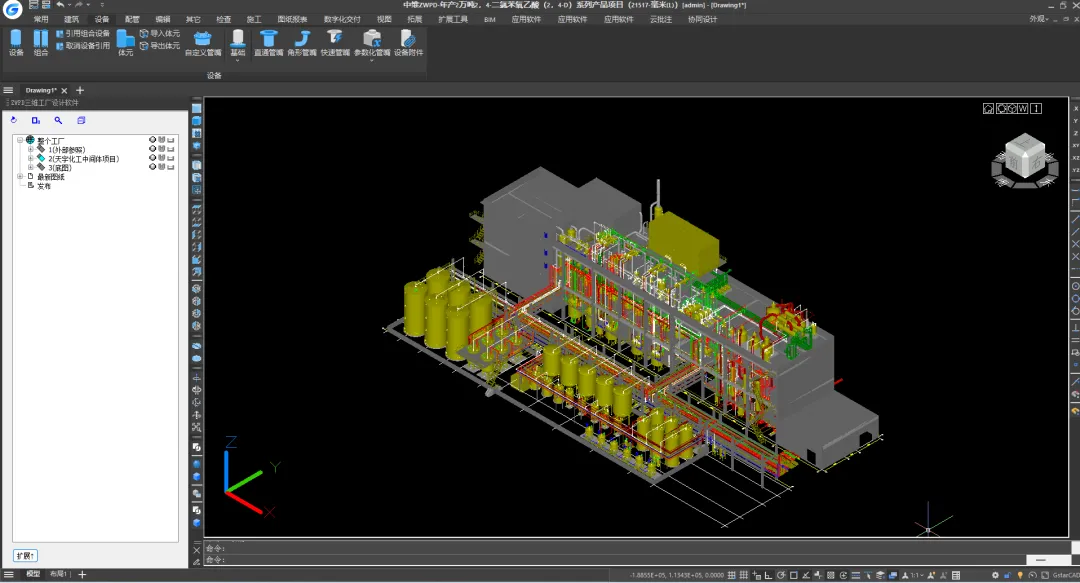
Task: Select the 直通管嘴 straight nozzle tool
Action: coord(269,42)
